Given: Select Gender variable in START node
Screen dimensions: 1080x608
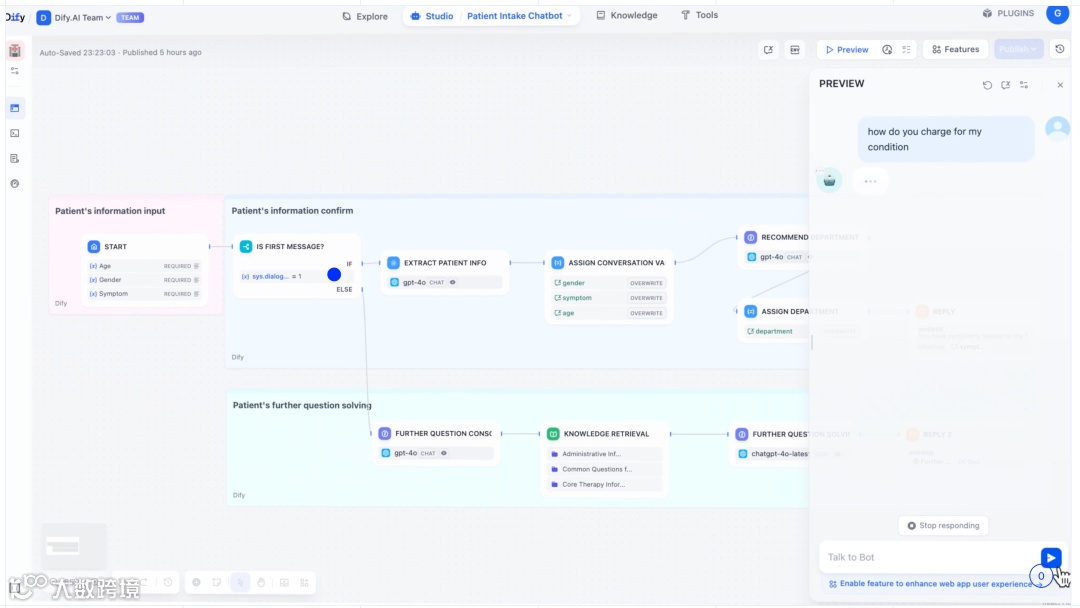Looking at the screenshot, I should [x=144, y=280].
